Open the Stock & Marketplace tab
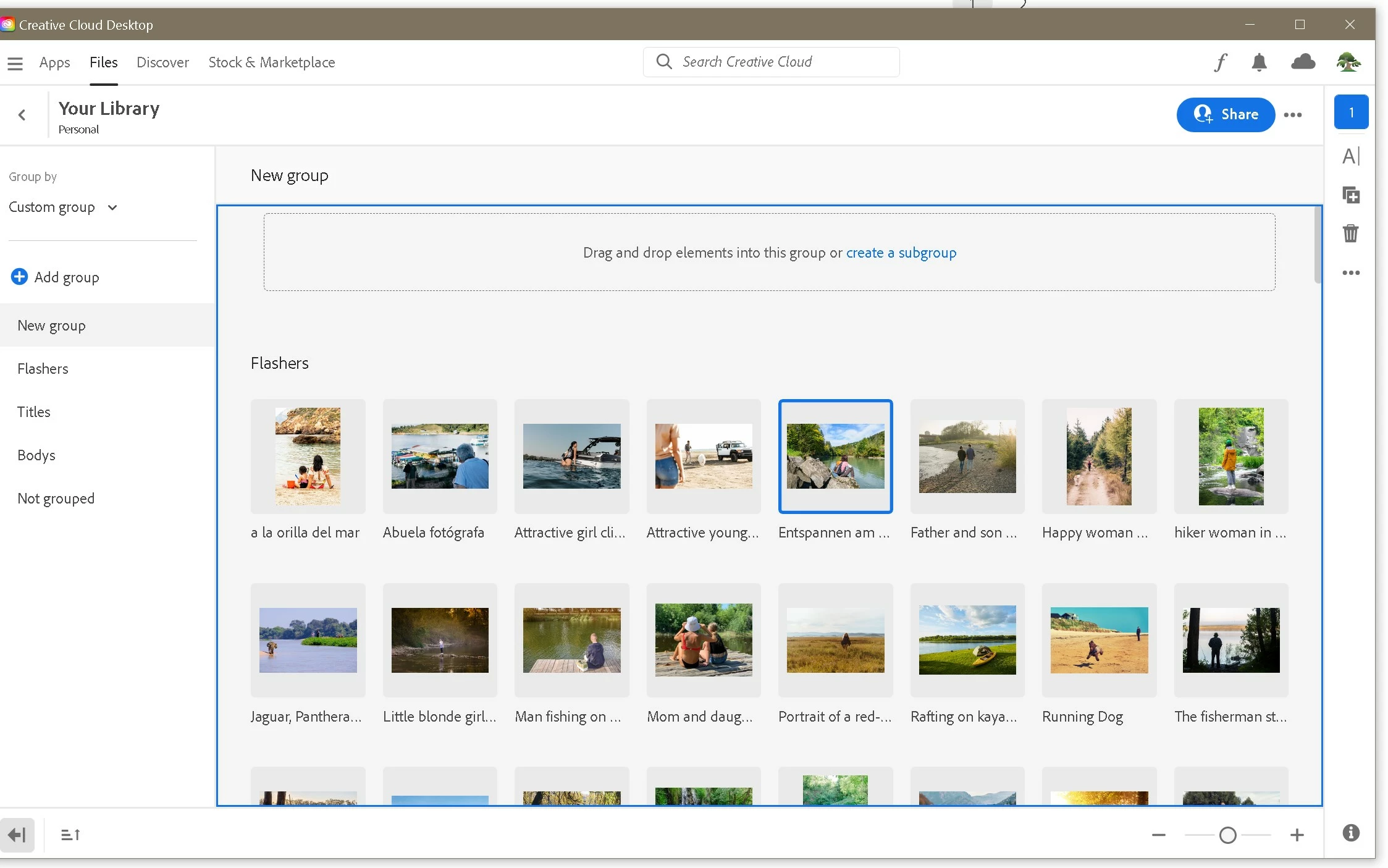 pyautogui.click(x=271, y=62)
